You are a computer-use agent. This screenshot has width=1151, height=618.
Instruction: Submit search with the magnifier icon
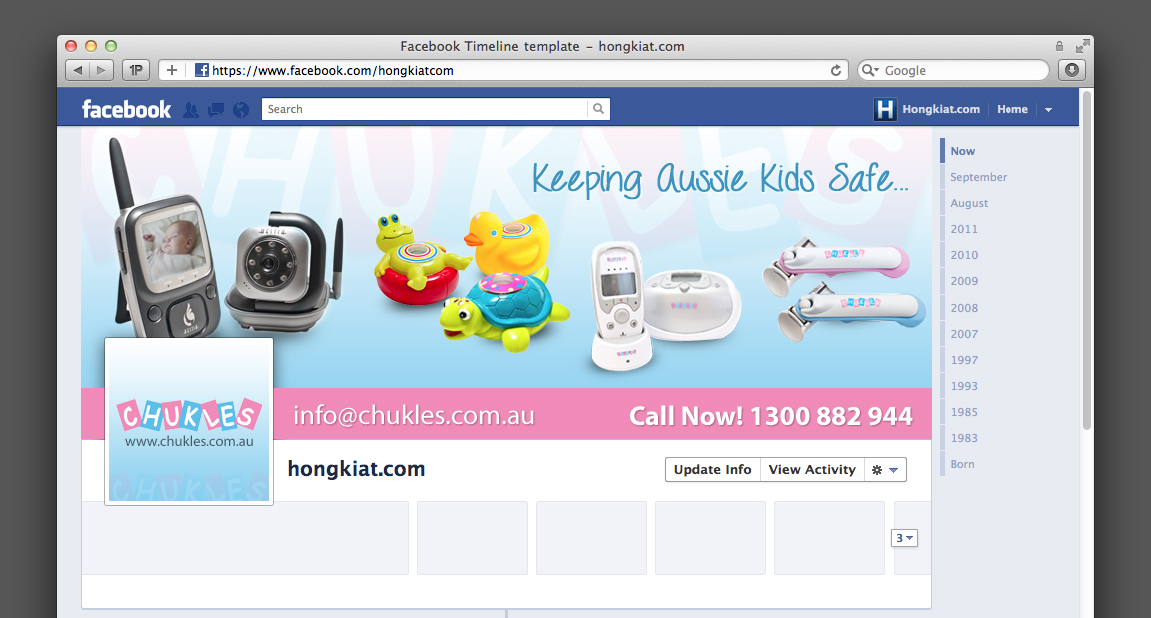pyautogui.click(x=598, y=109)
